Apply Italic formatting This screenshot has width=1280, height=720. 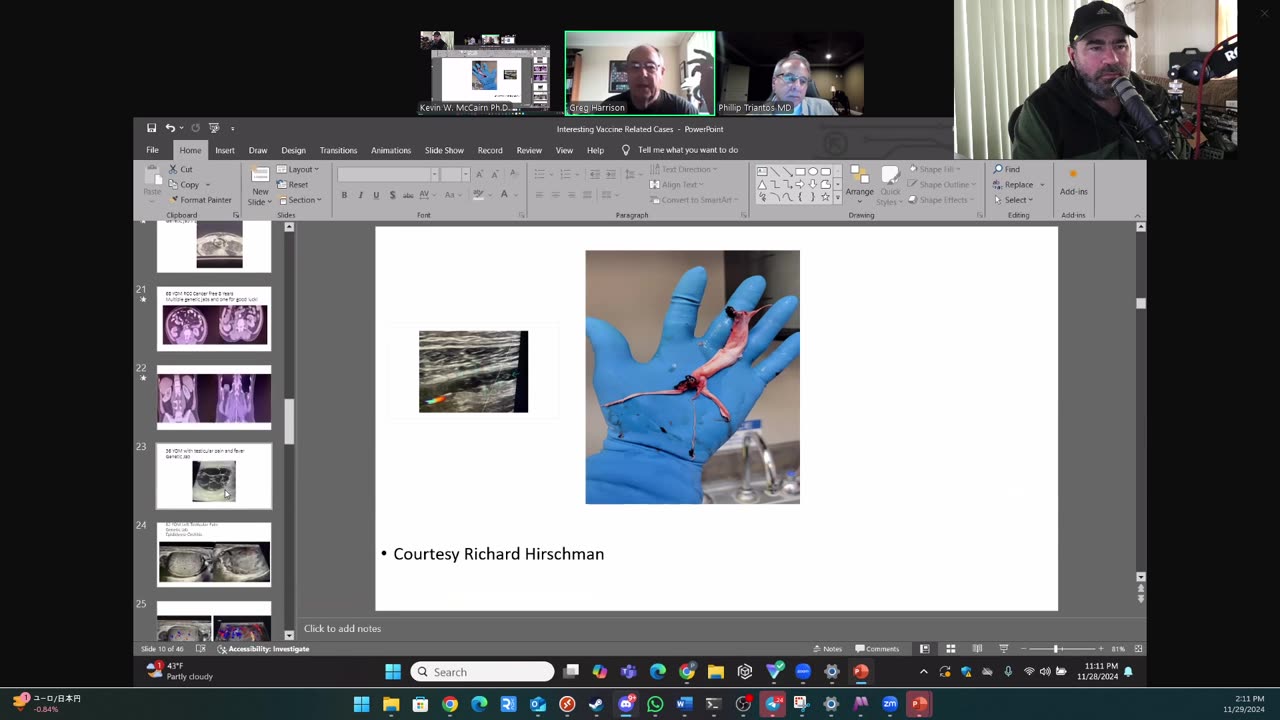360,195
